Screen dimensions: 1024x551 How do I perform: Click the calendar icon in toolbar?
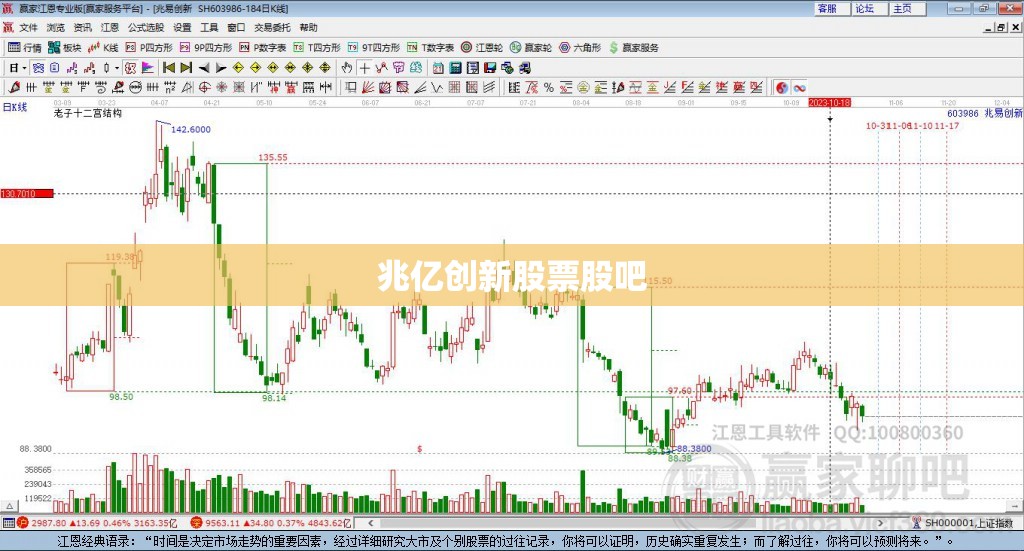coord(438,68)
